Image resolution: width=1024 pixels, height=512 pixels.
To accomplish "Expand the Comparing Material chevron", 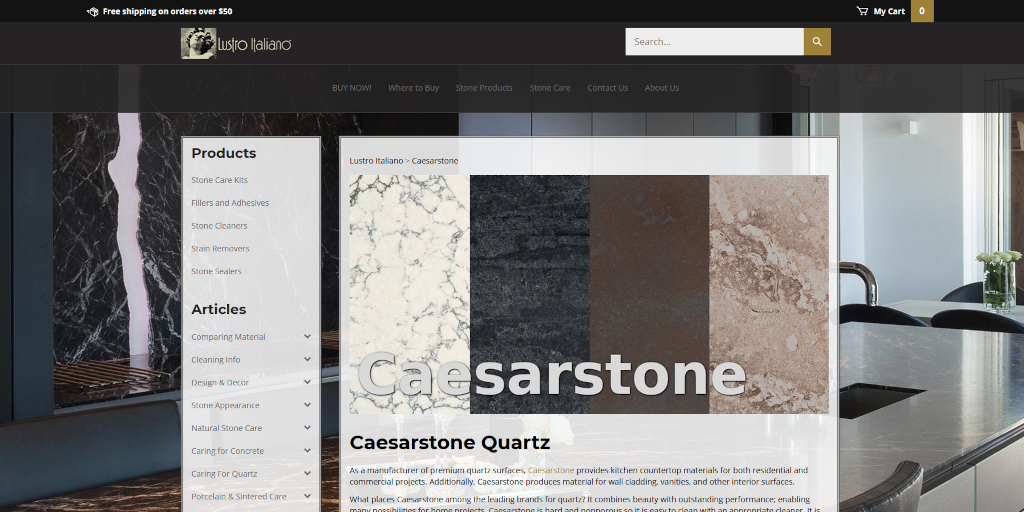I will (307, 336).
